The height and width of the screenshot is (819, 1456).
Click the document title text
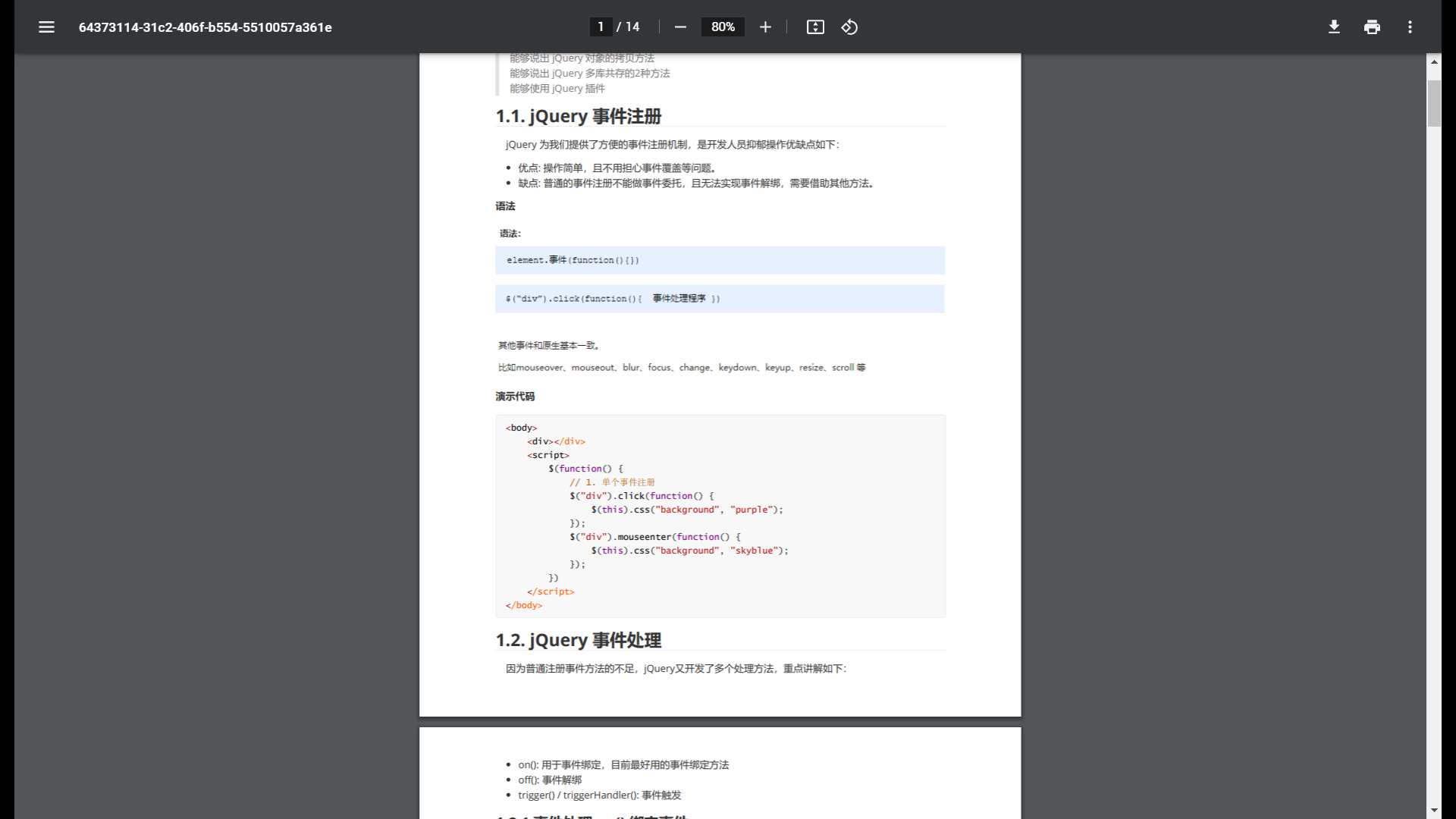205,27
